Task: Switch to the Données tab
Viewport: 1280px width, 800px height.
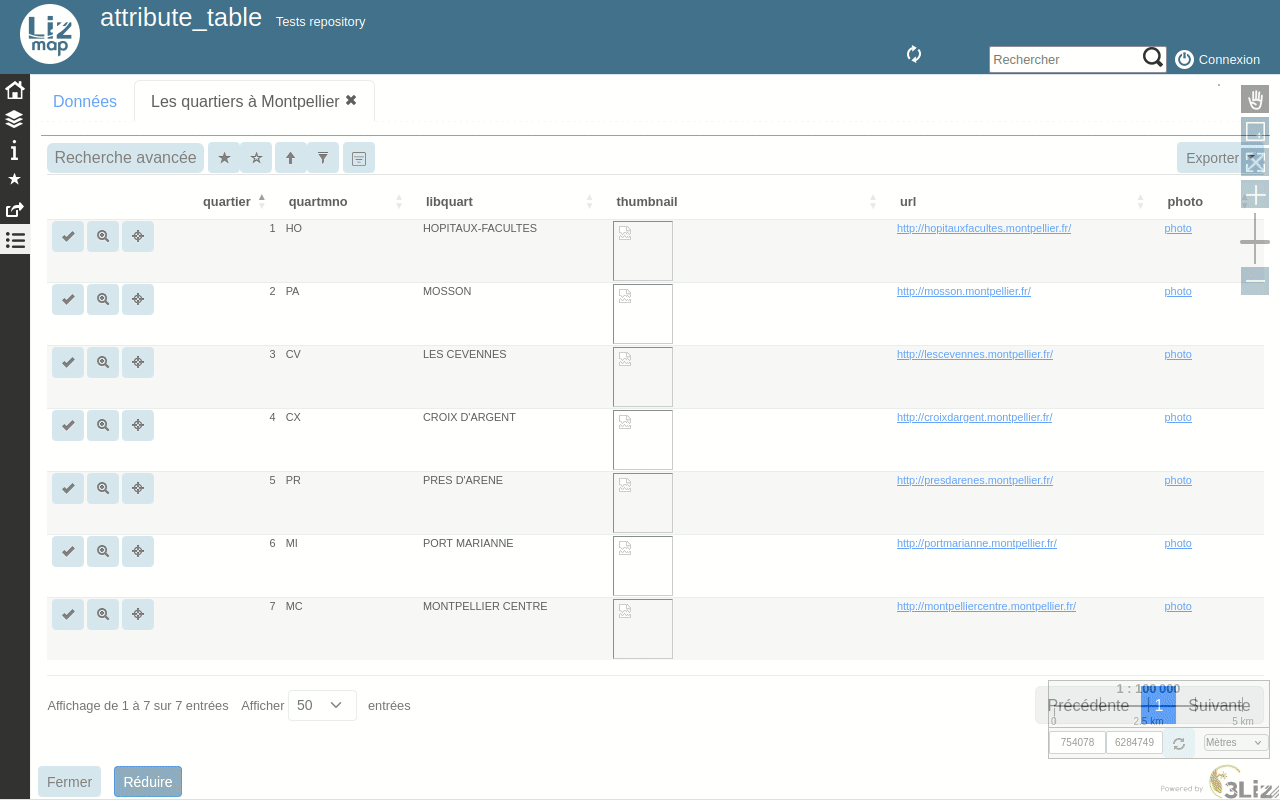Action: coord(85,101)
